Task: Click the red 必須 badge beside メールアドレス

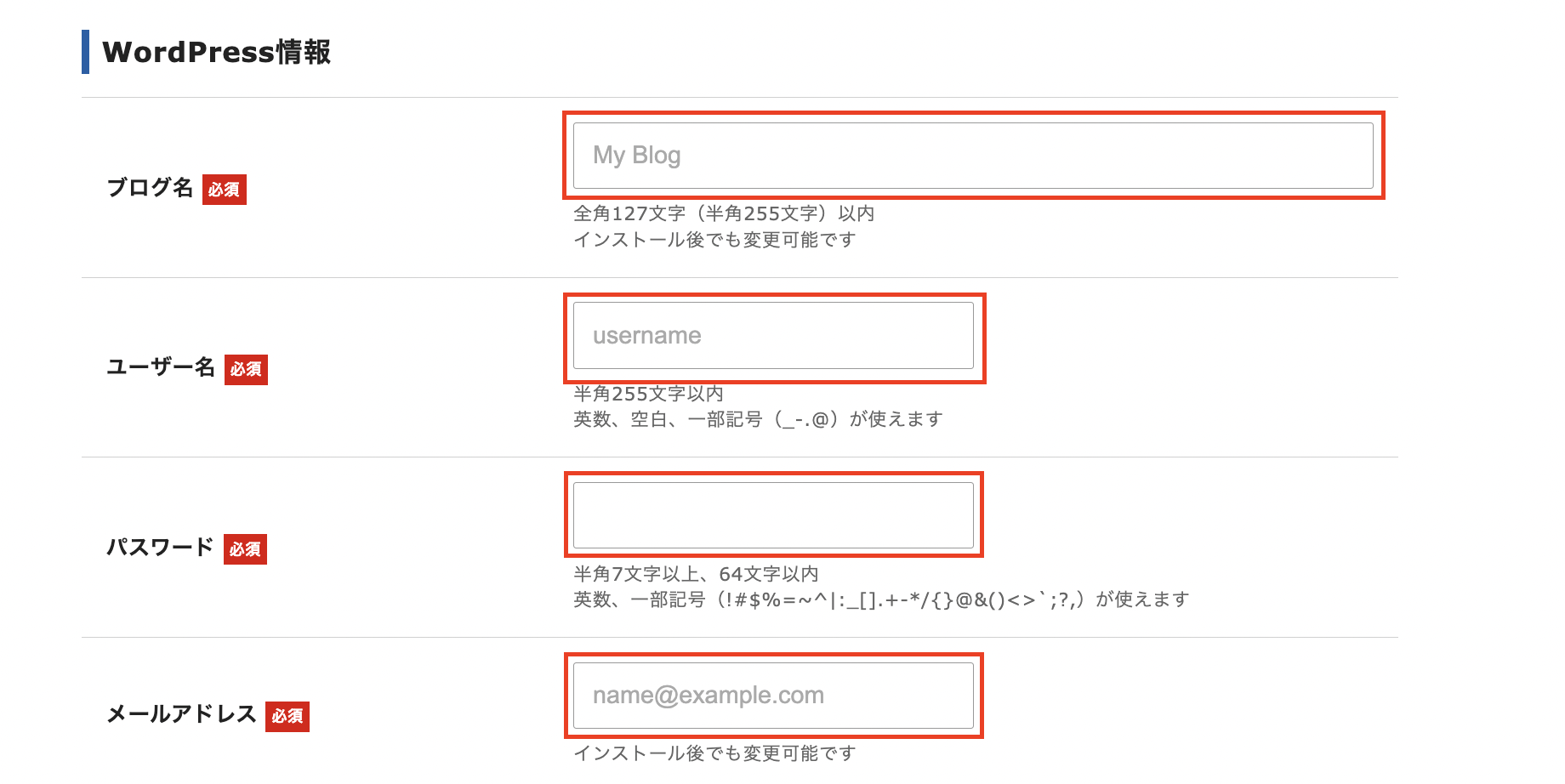Action: [x=287, y=717]
